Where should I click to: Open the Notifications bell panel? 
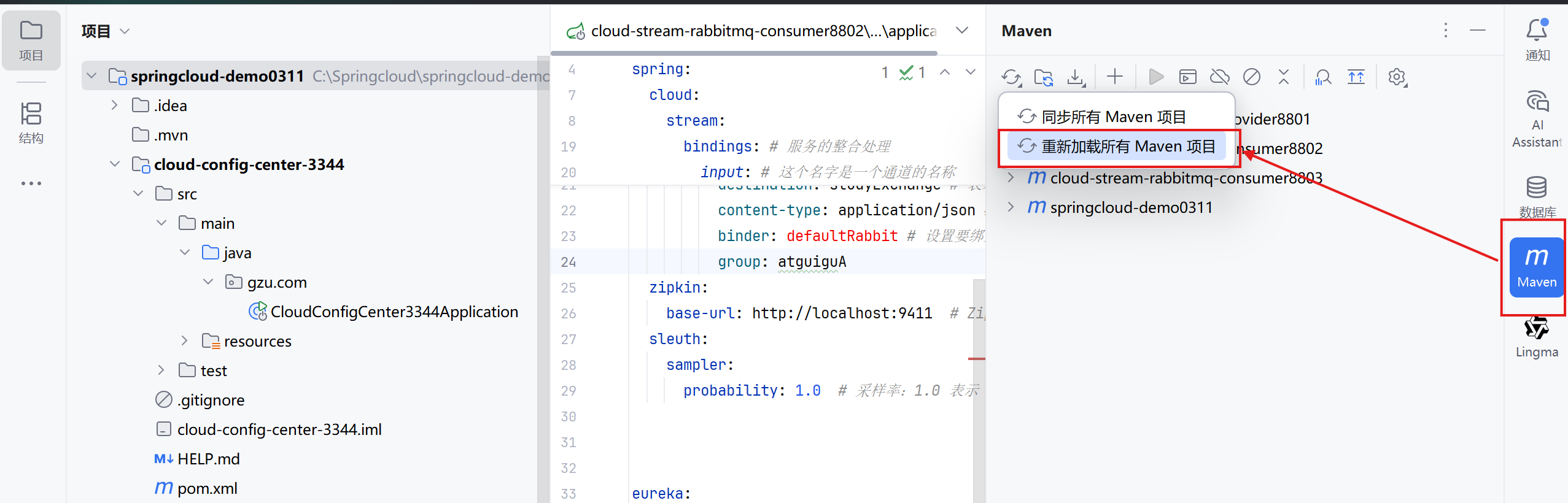[x=1537, y=39]
